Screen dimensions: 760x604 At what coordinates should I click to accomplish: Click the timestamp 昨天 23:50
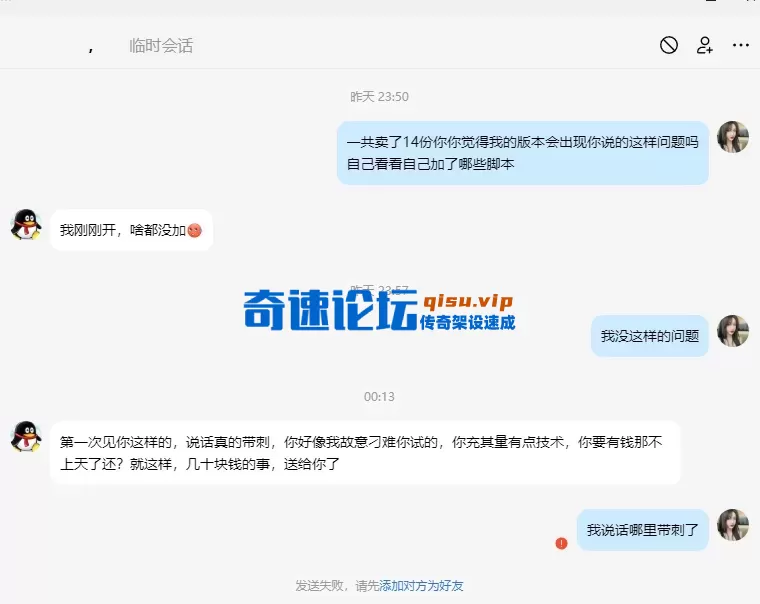tap(379, 96)
